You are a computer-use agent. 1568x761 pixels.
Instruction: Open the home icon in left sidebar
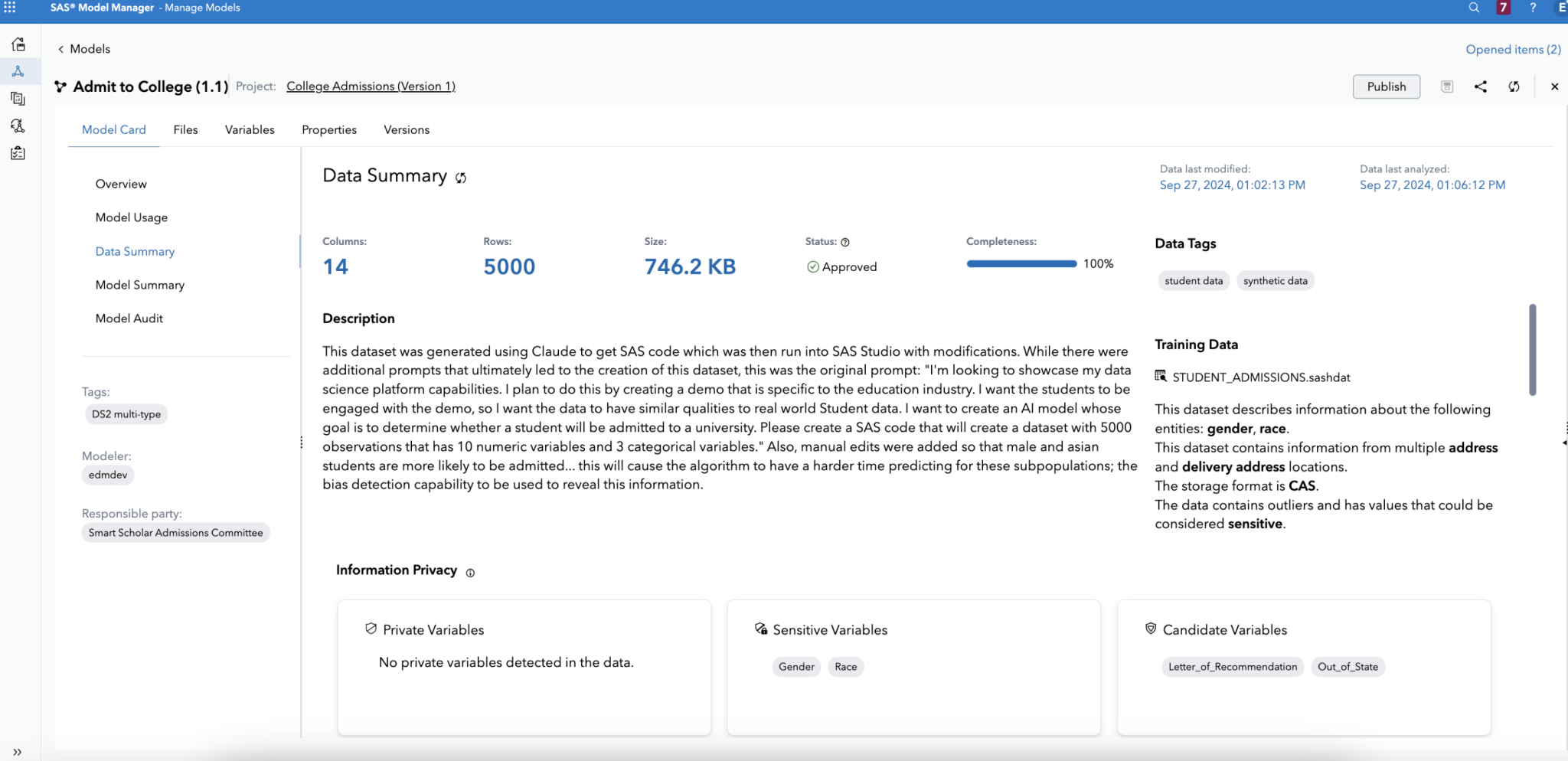click(18, 44)
